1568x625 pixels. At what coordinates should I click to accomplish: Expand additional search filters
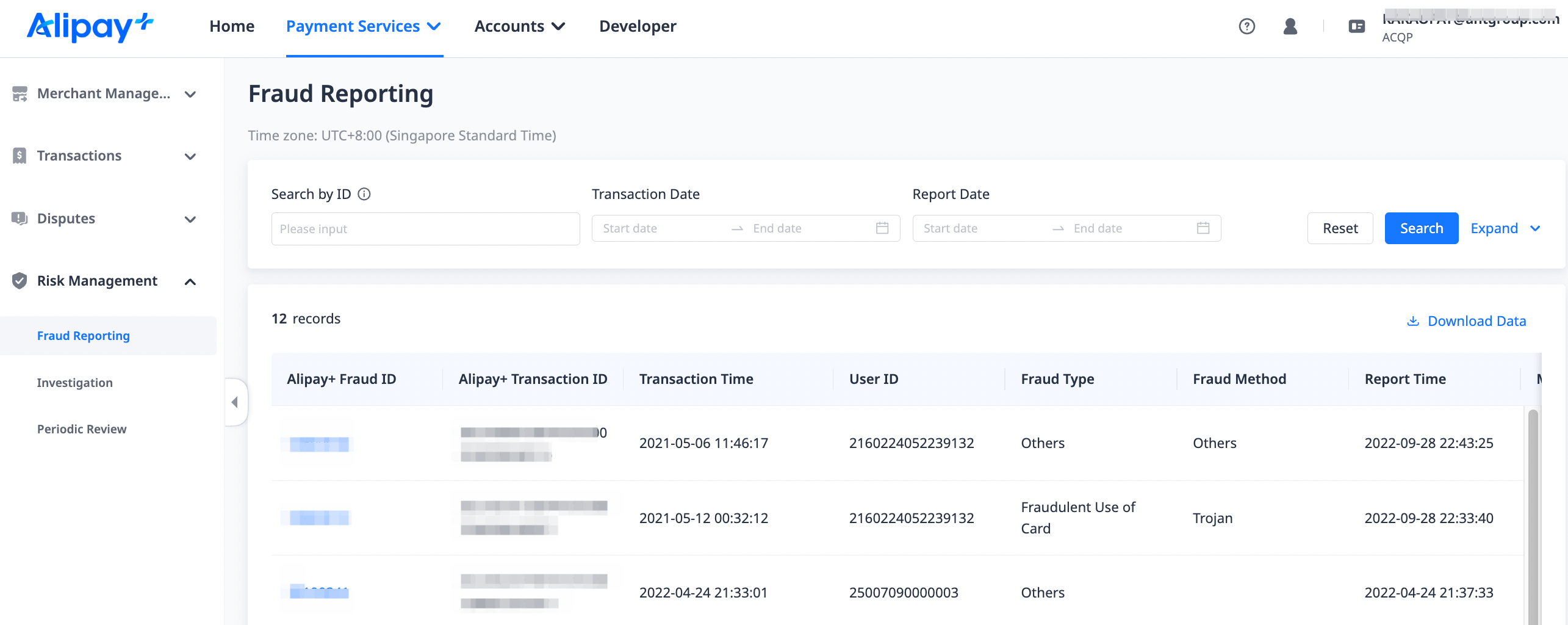1505,228
